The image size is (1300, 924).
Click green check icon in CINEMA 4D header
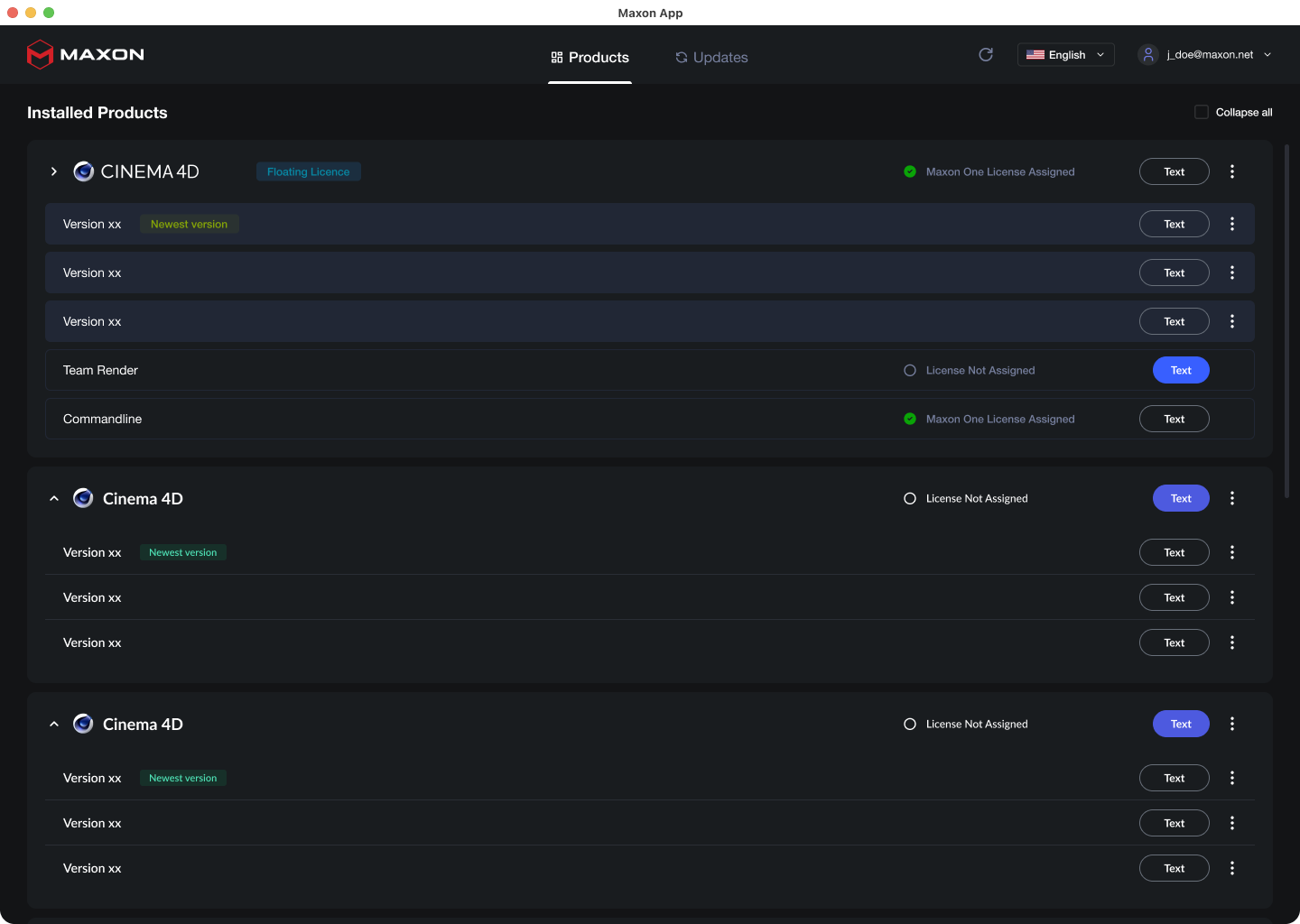(910, 171)
